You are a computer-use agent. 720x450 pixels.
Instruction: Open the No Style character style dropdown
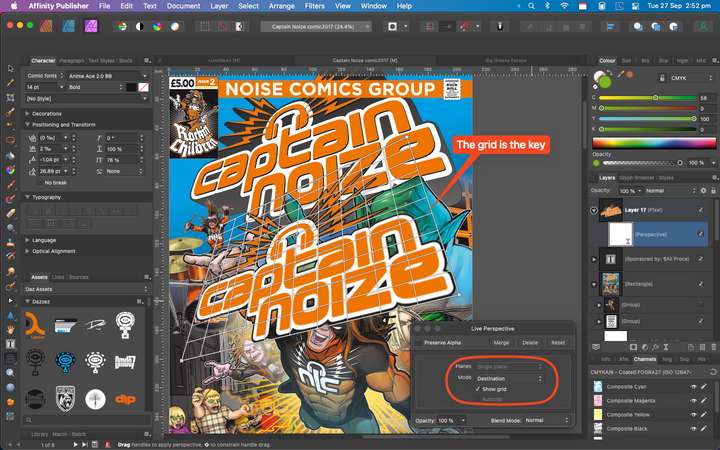click(86, 99)
